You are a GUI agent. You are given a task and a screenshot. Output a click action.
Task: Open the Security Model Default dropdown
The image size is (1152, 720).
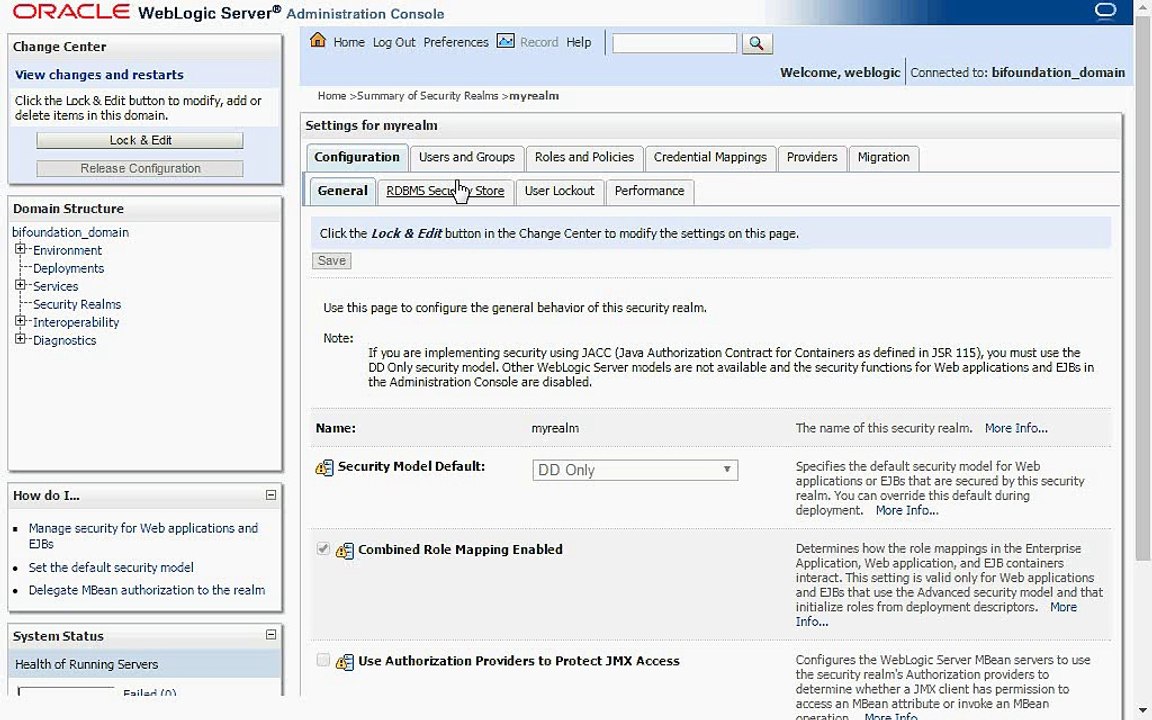coord(635,470)
